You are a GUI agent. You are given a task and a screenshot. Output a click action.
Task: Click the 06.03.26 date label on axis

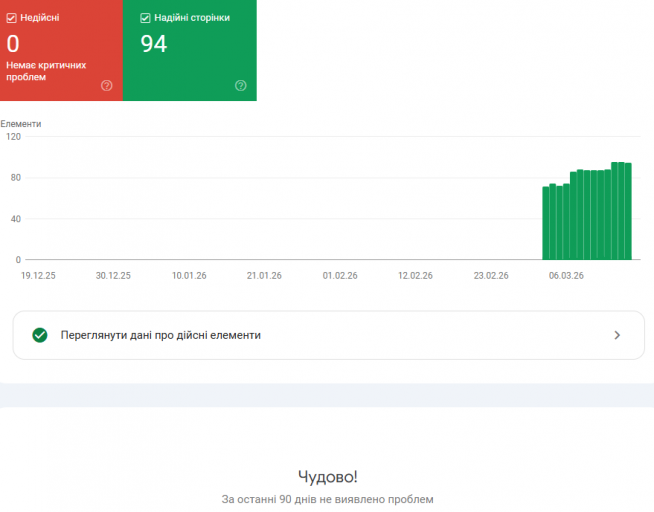point(566,276)
